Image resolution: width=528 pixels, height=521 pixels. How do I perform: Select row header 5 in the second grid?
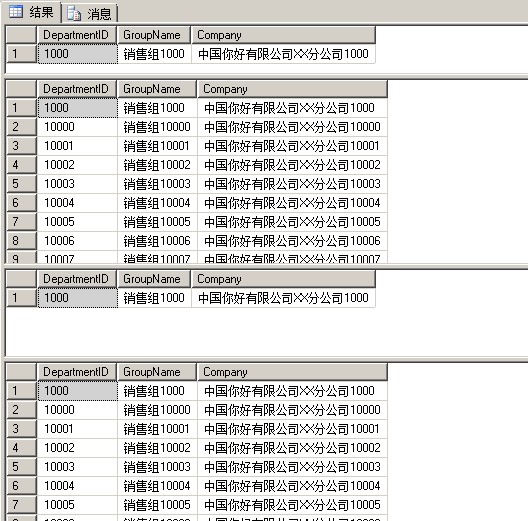point(21,184)
